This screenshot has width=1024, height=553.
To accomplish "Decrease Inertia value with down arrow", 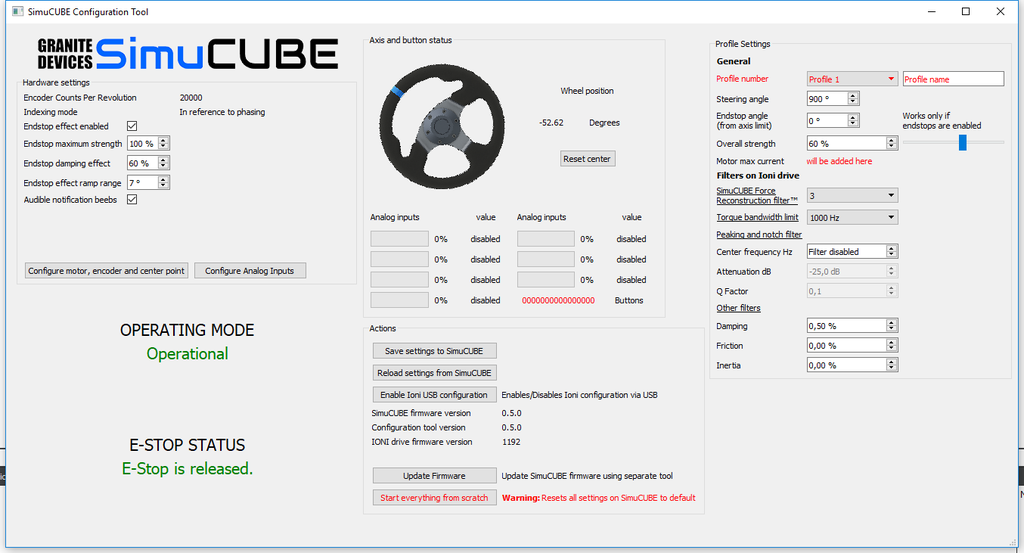I will click(891, 369).
